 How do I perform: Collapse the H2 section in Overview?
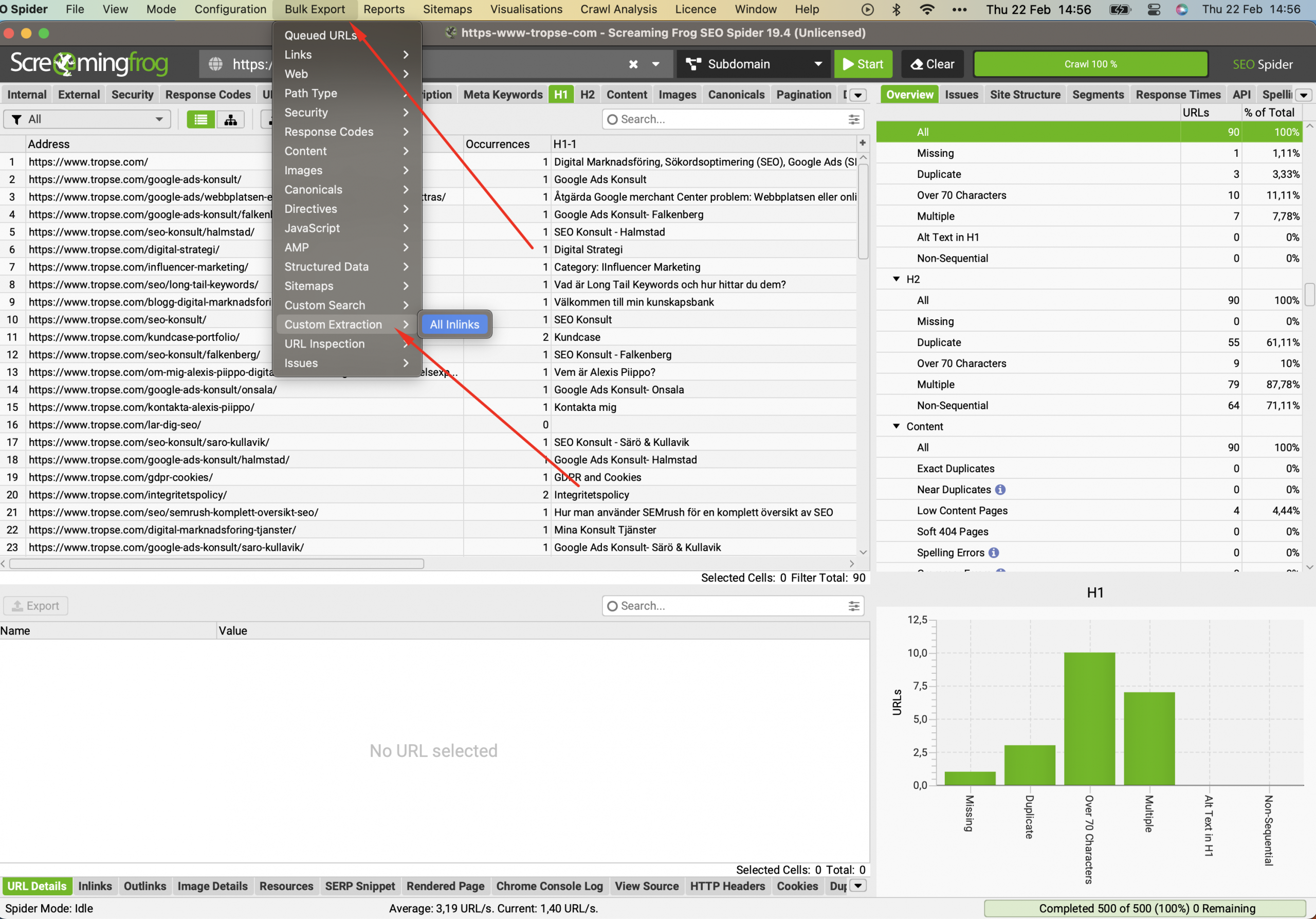(897, 279)
